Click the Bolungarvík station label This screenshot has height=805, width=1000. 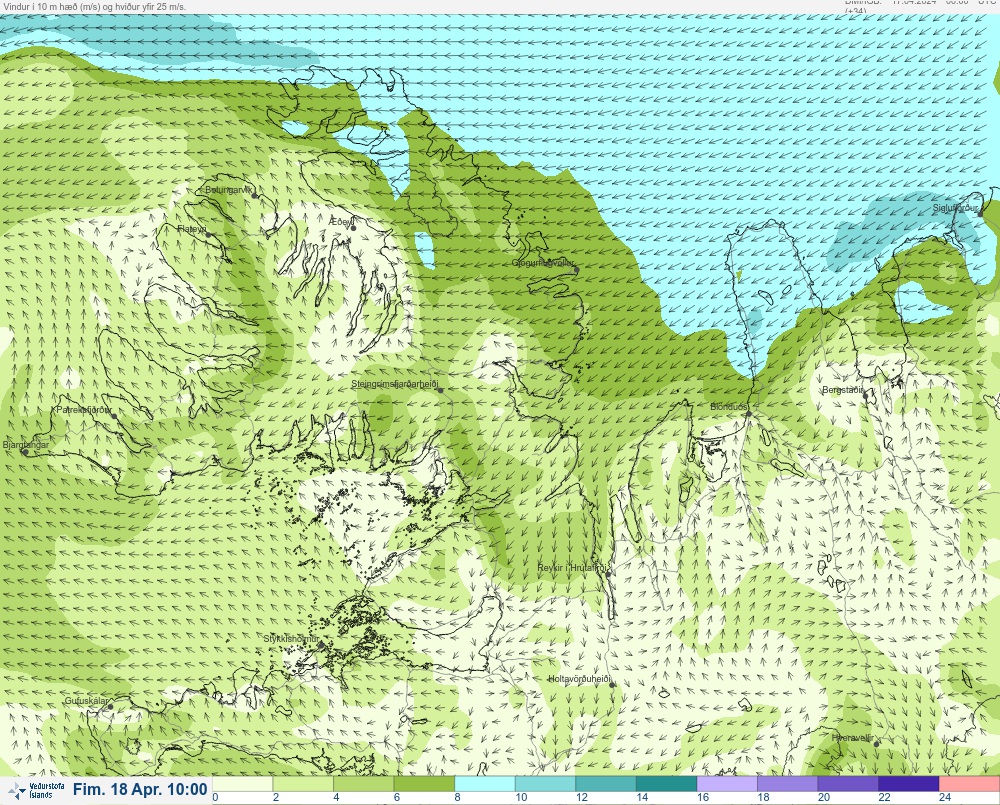tap(230, 190)
